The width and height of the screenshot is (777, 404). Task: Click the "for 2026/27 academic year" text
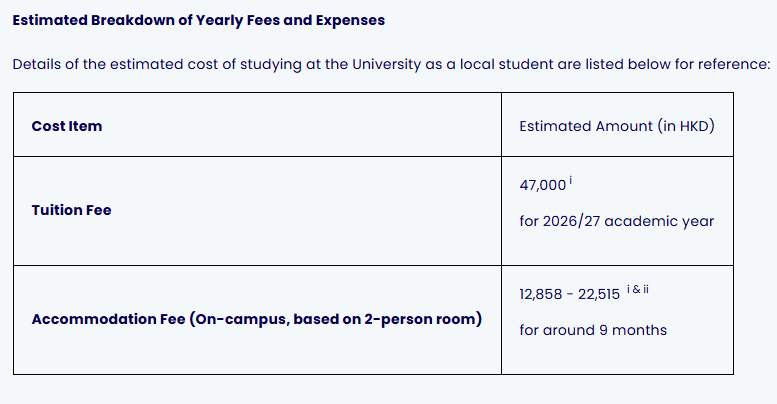click(x=616, y=221)
